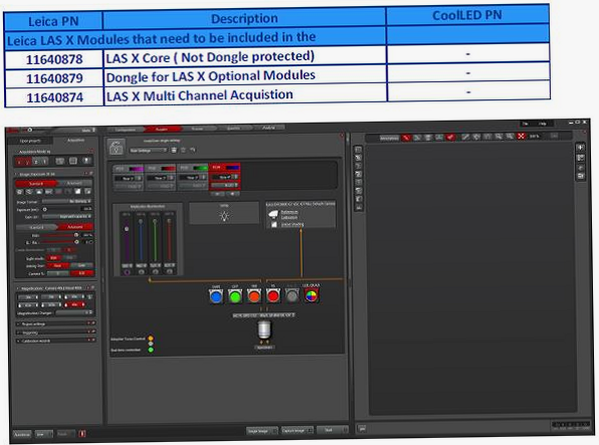Click the top icon of the viewer's right strip
Screen dimensions: 599x445
[x=580, y=147]
